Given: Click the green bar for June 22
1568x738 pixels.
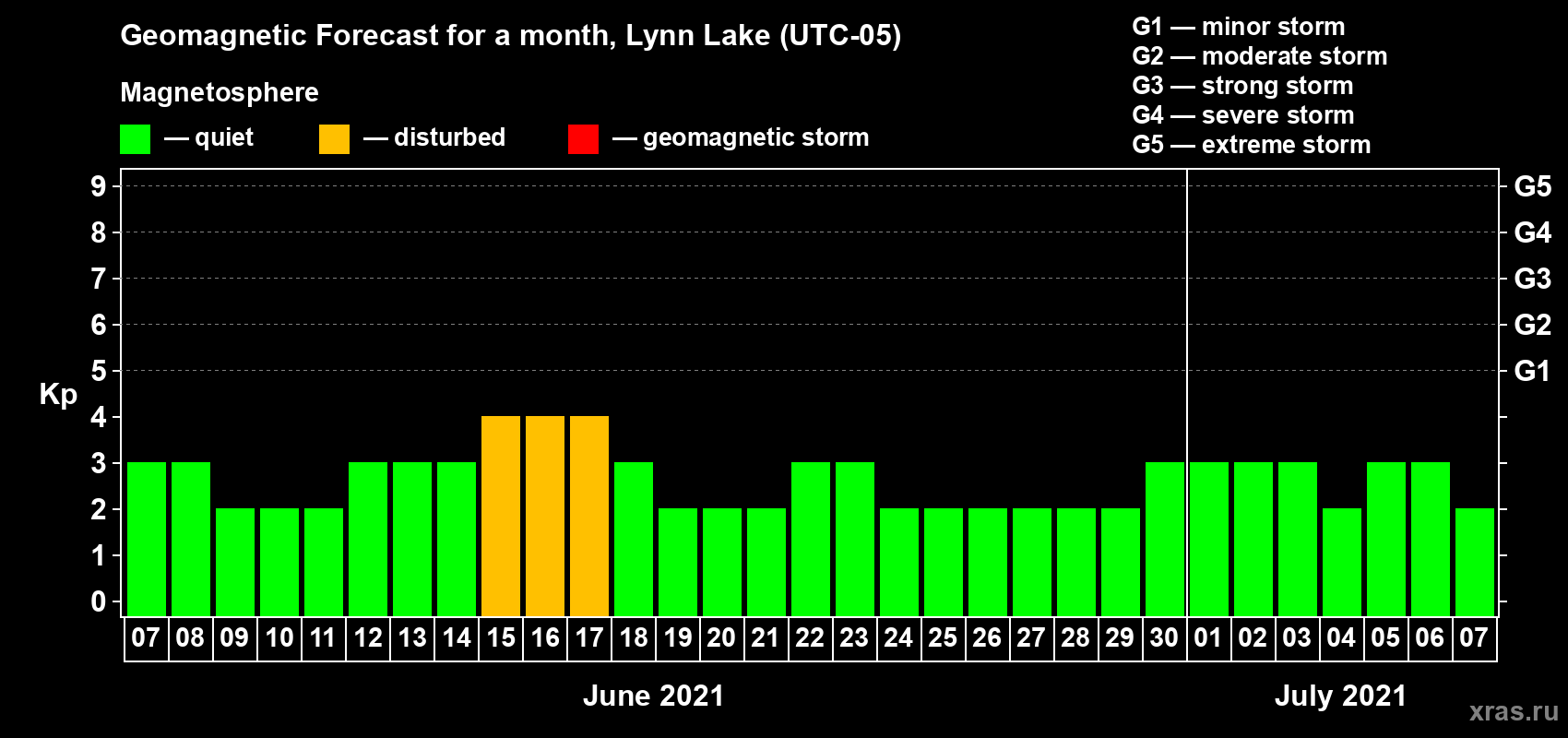Looking at the screenshot, I should tap(811, 539).
